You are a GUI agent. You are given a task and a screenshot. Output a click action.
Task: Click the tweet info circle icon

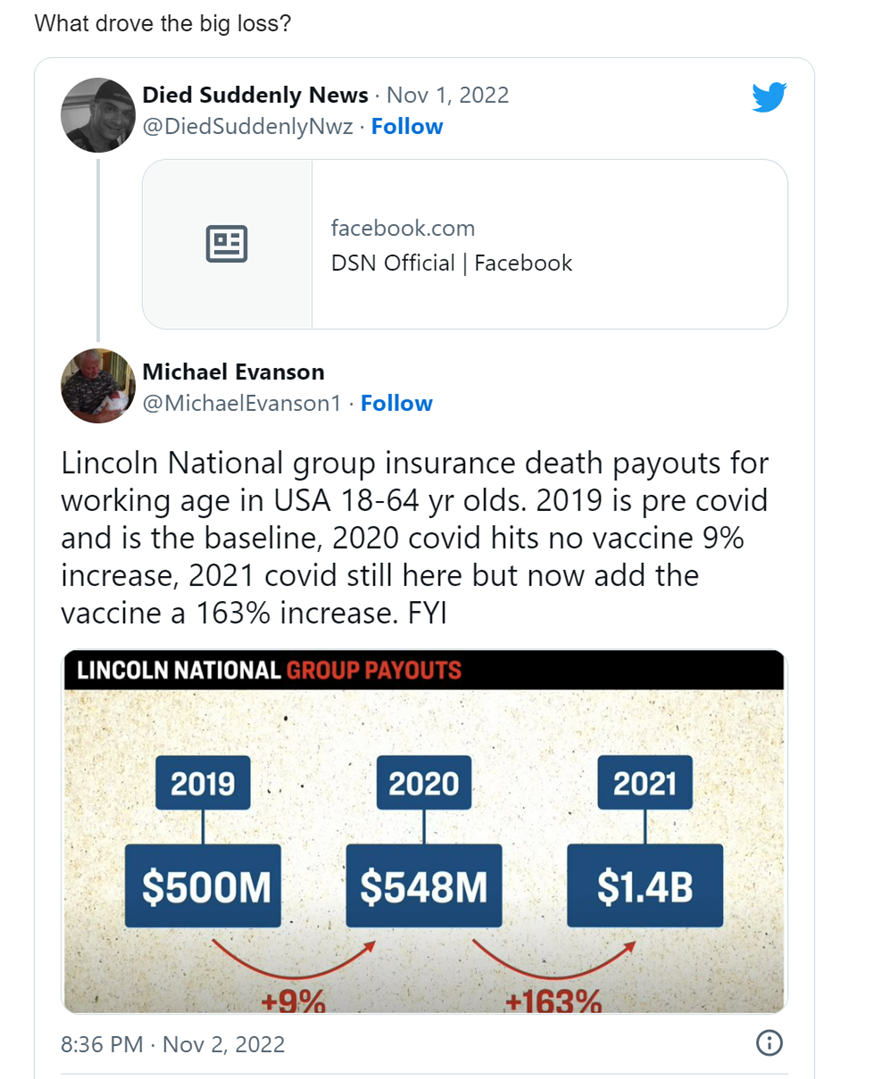(x=769, y=1043)
